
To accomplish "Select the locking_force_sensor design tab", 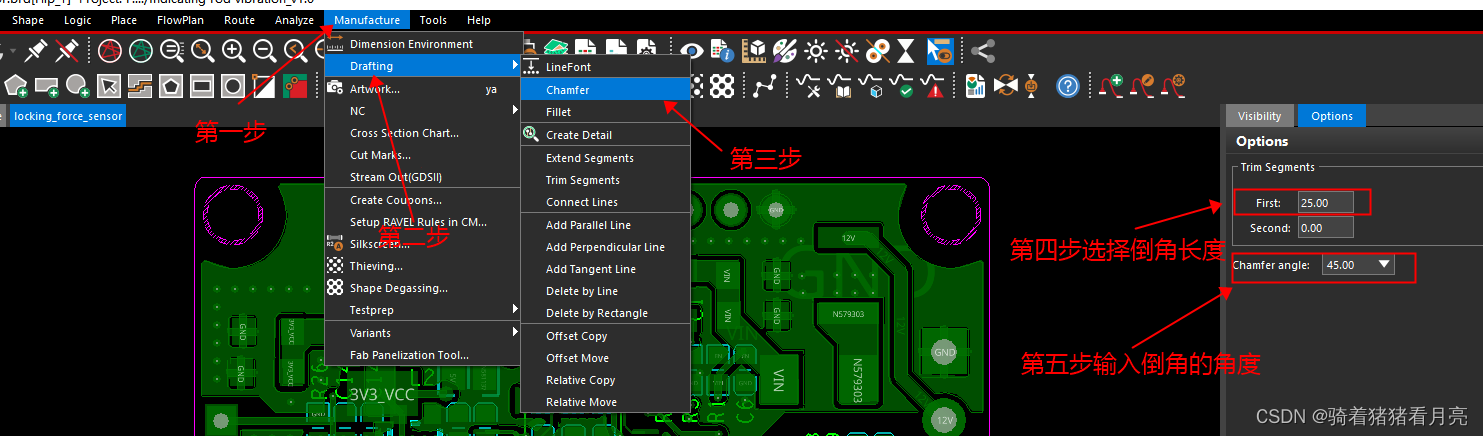I will (68, 116).
